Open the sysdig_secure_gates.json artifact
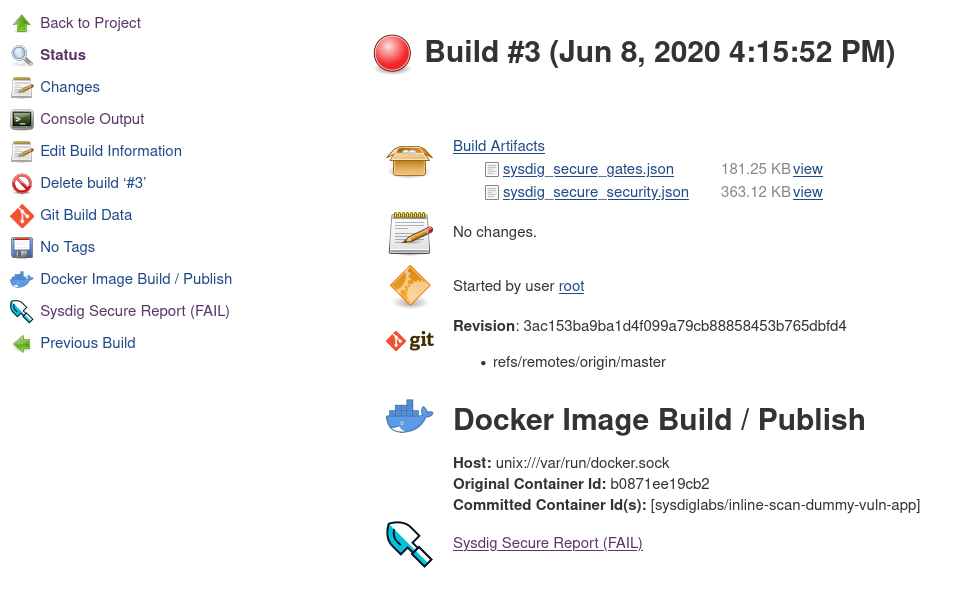This screenshot has height=599, width=953. click(588, 169)
